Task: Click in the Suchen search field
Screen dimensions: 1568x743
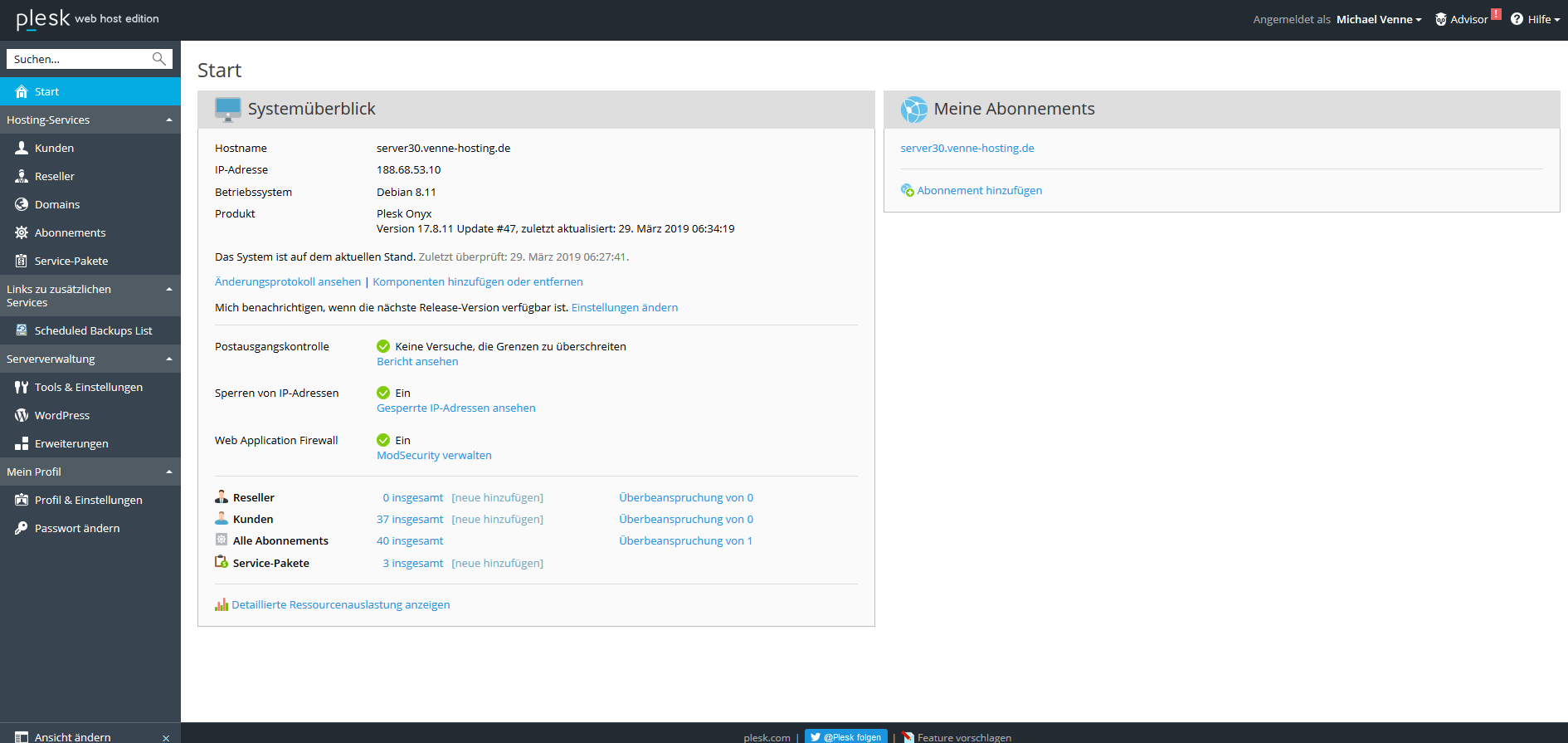Action: (80, 59)
